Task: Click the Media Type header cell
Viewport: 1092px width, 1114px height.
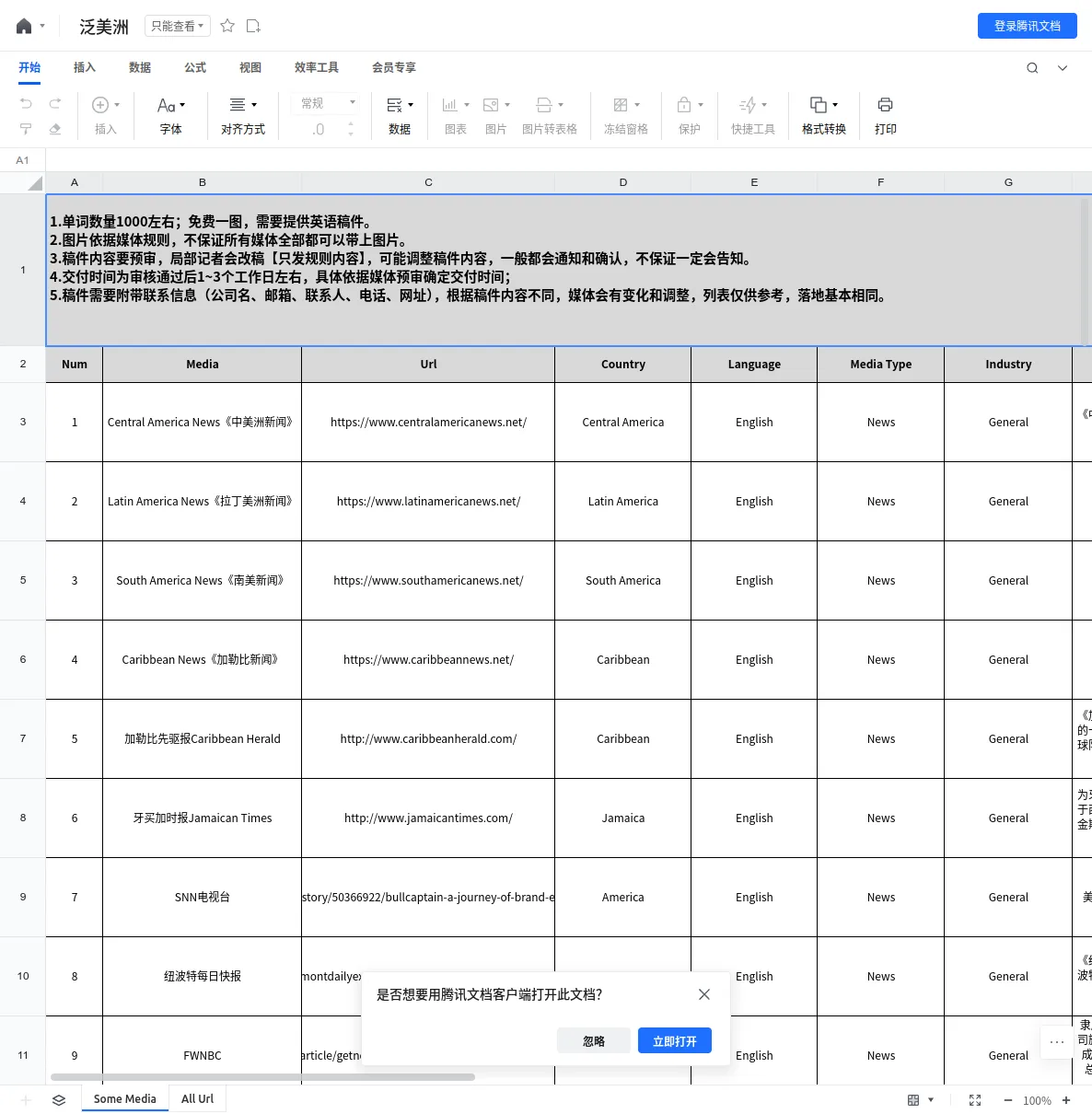Action: [881, 365]
